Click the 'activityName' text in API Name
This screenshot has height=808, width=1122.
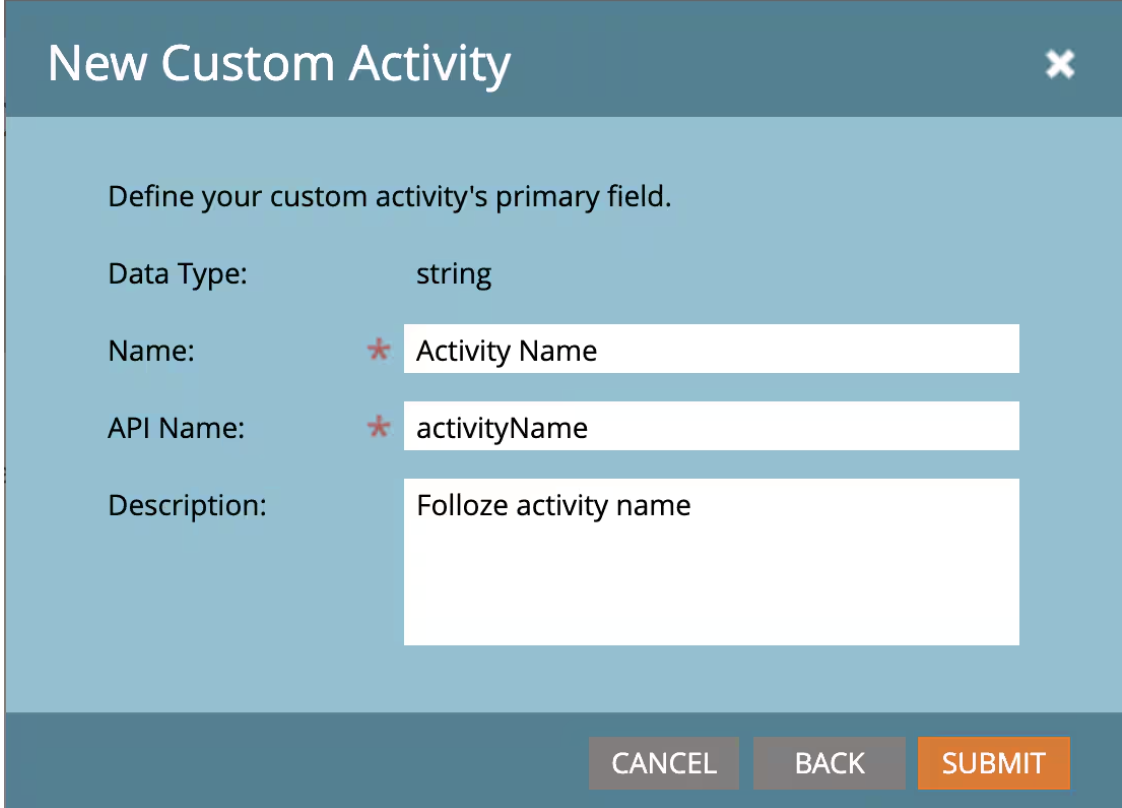point(502,429)
